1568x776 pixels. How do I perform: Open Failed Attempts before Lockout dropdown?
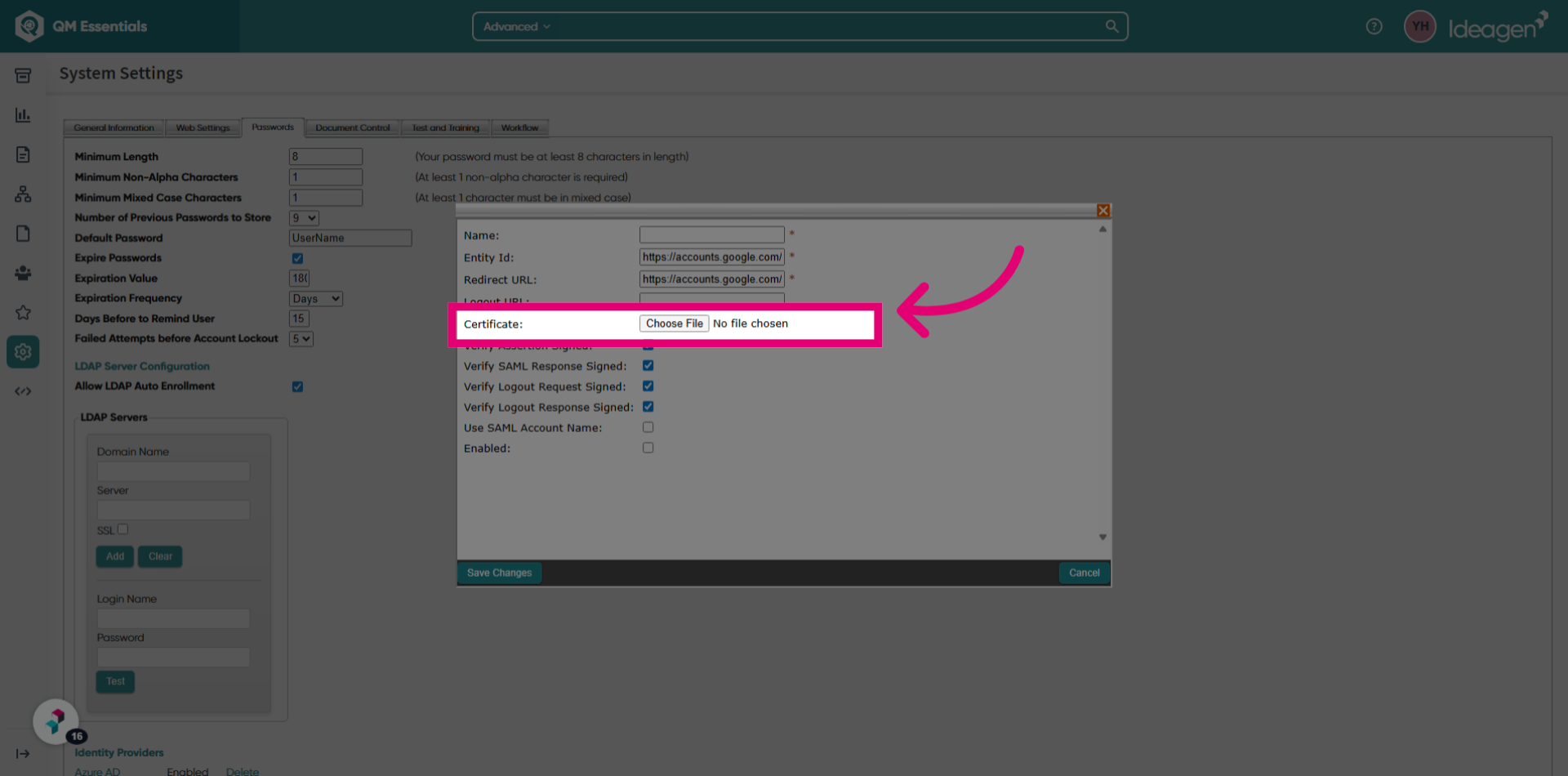301,339
